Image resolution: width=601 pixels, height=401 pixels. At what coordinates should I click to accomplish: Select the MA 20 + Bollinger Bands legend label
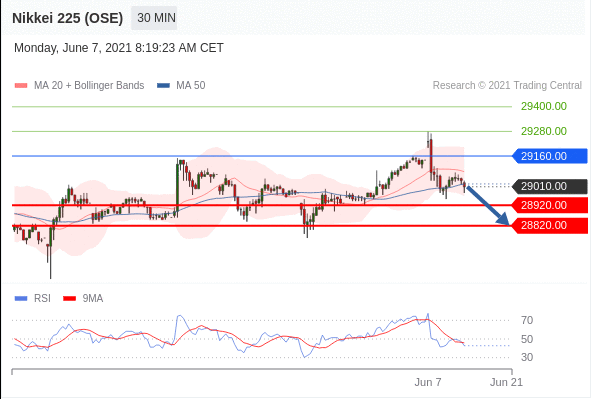tap(89, 85)
